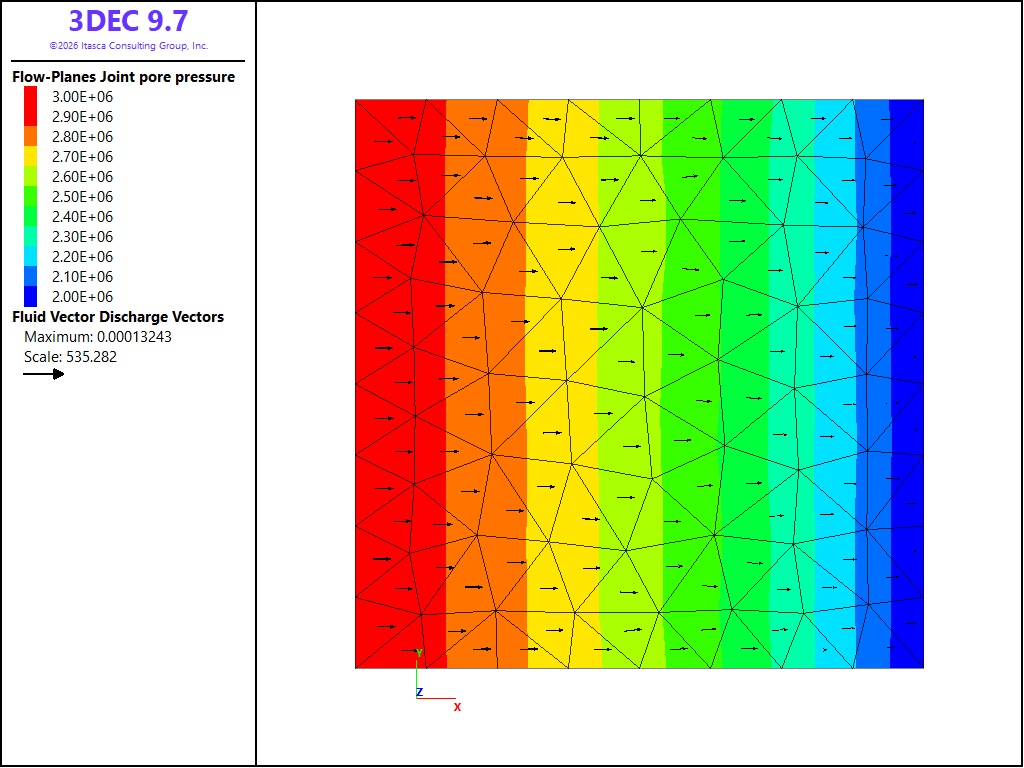Click the discharge vector scale arrow icon
1024x768 pixels.
(44, 374)
